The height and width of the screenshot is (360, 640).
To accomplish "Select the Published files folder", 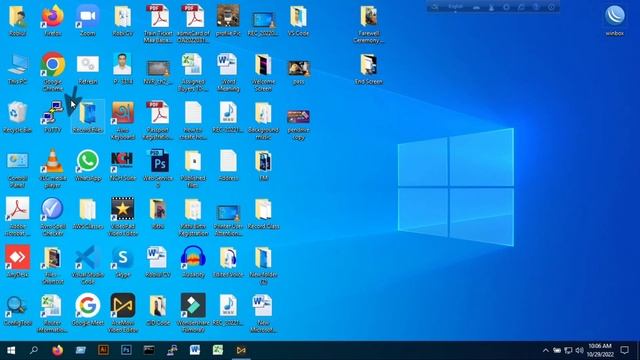I will 193,168.
